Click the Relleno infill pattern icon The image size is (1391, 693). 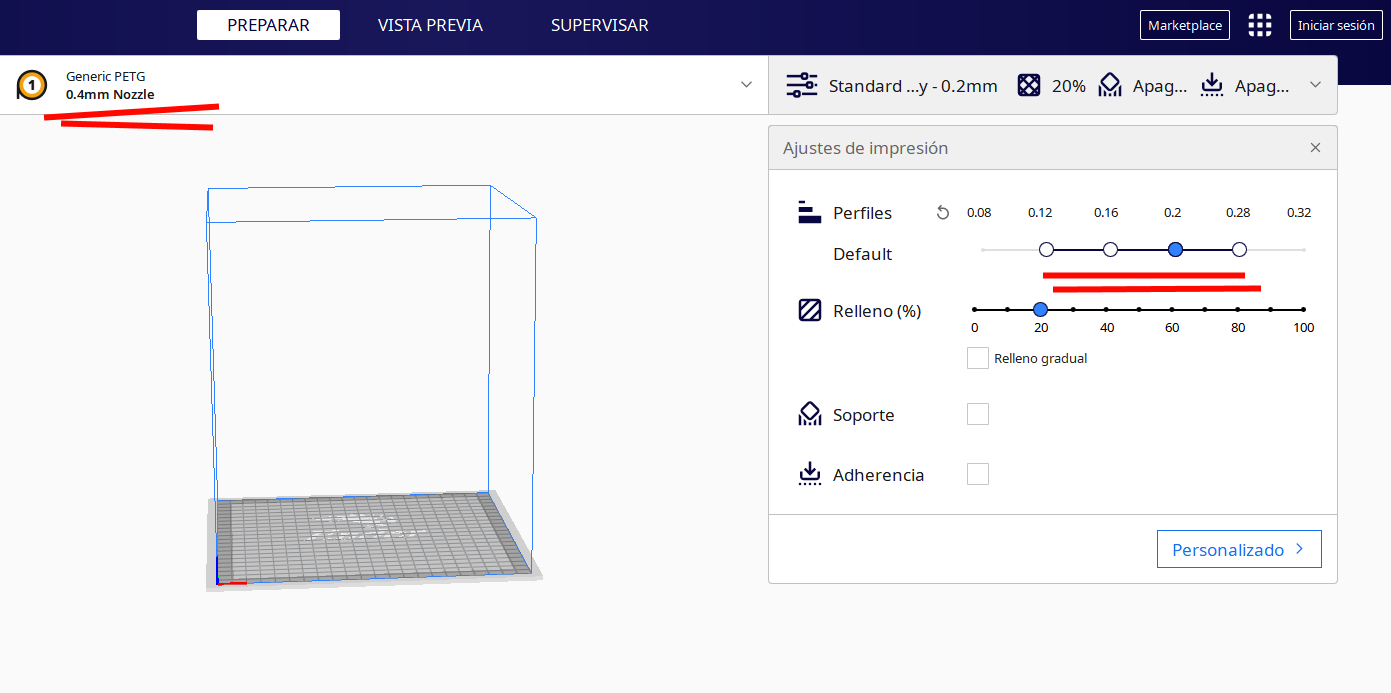click(x=810, y=311)
